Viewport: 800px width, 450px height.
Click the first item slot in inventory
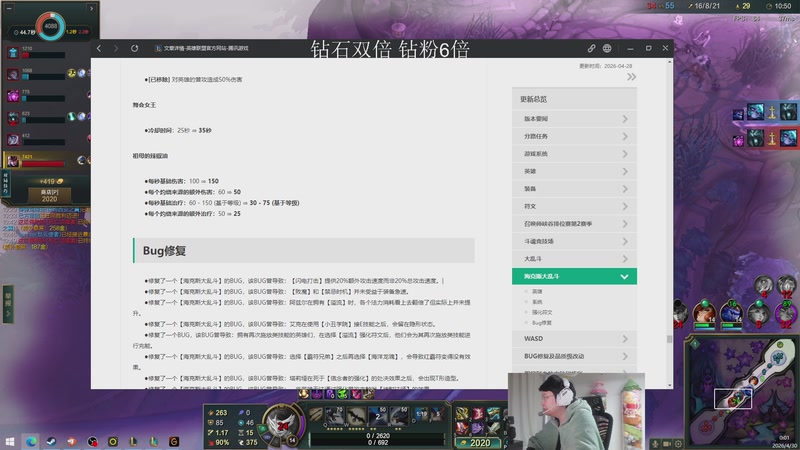click(x=462, y=414)
